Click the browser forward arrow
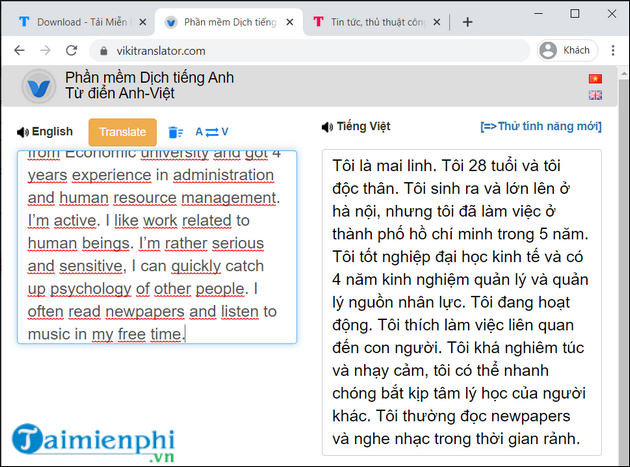Viewport: 630px width, 467px height. [x=45, y=51]
